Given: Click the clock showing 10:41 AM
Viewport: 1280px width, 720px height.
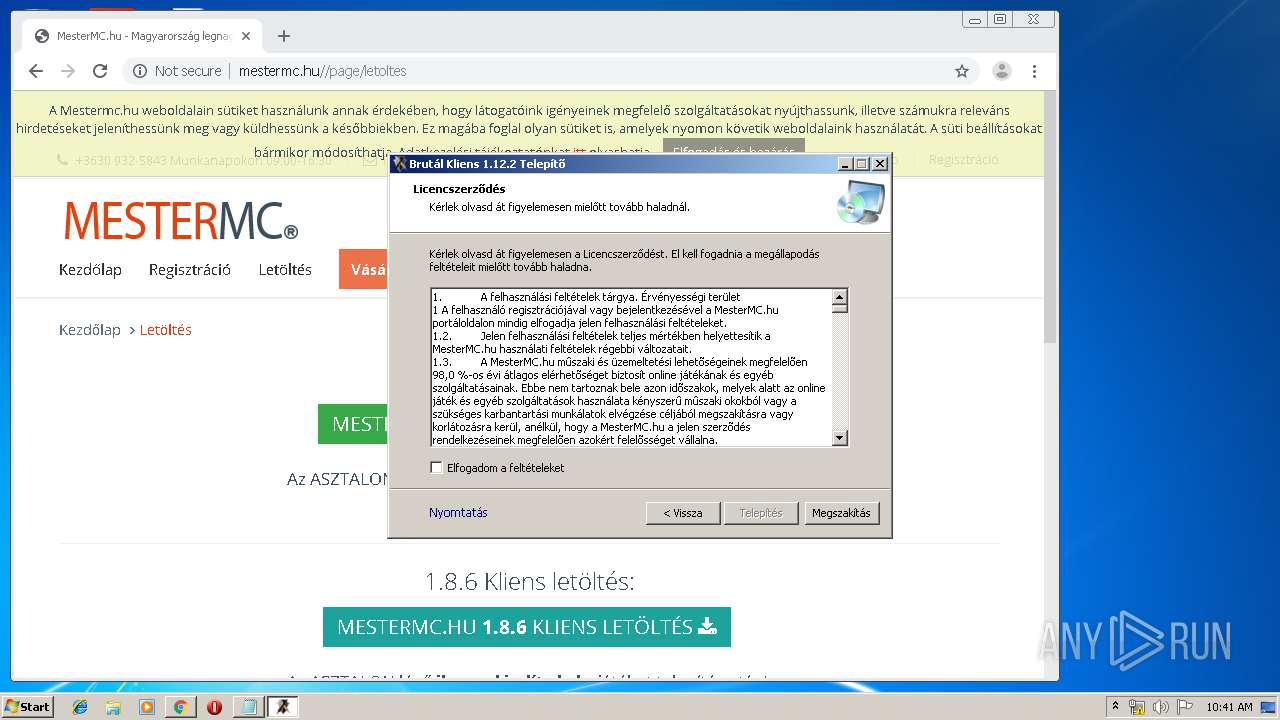Looking at the screenshot, I should 1229,707.
